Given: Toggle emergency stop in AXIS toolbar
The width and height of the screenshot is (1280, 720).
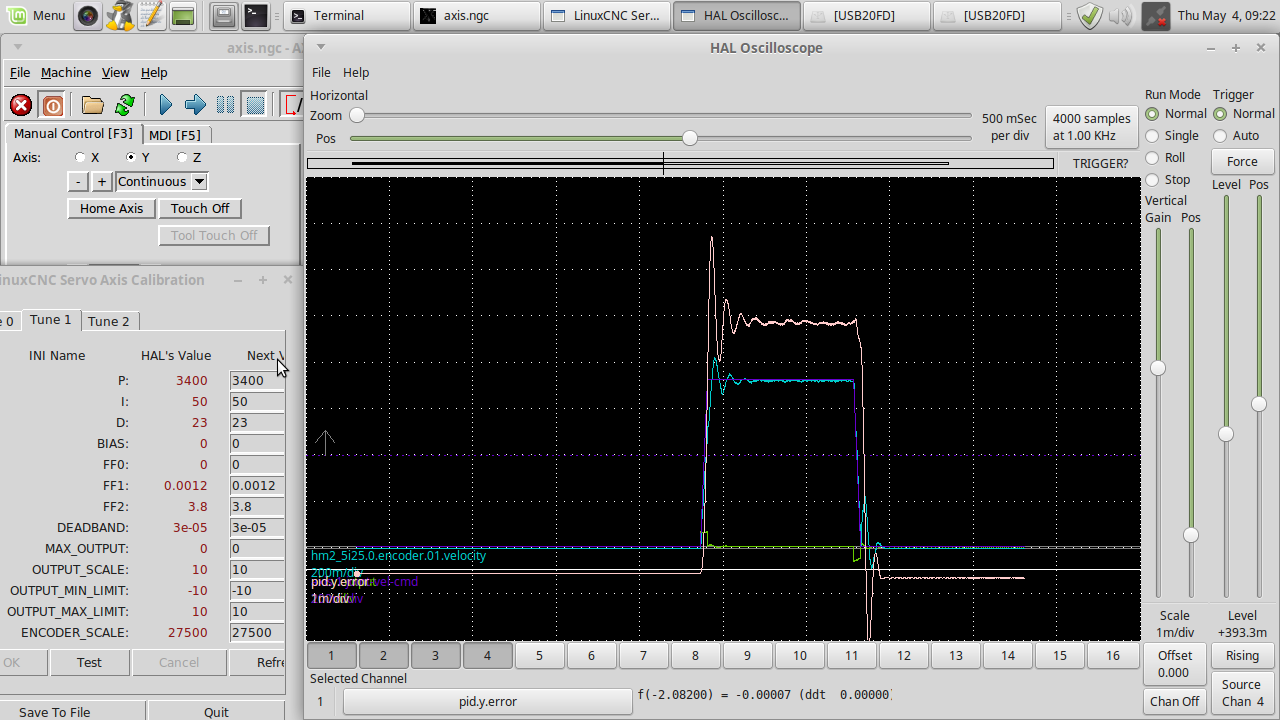Looking at the screenshot, I should 21,105.
